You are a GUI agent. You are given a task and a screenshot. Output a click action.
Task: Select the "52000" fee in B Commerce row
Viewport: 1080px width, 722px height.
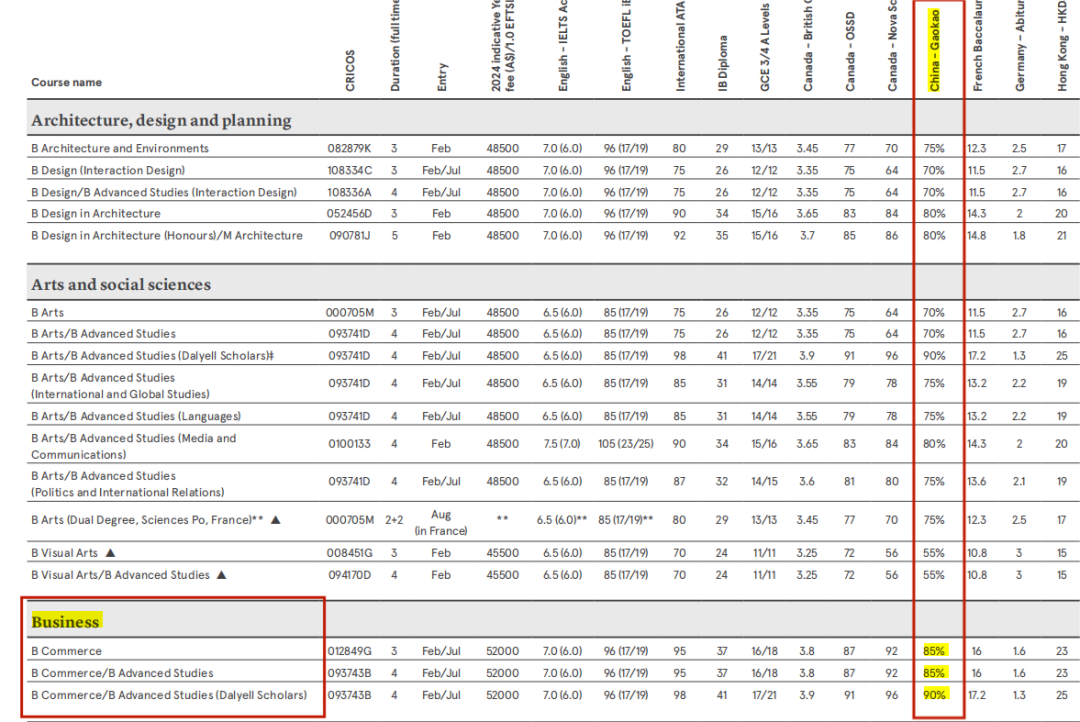502,652
